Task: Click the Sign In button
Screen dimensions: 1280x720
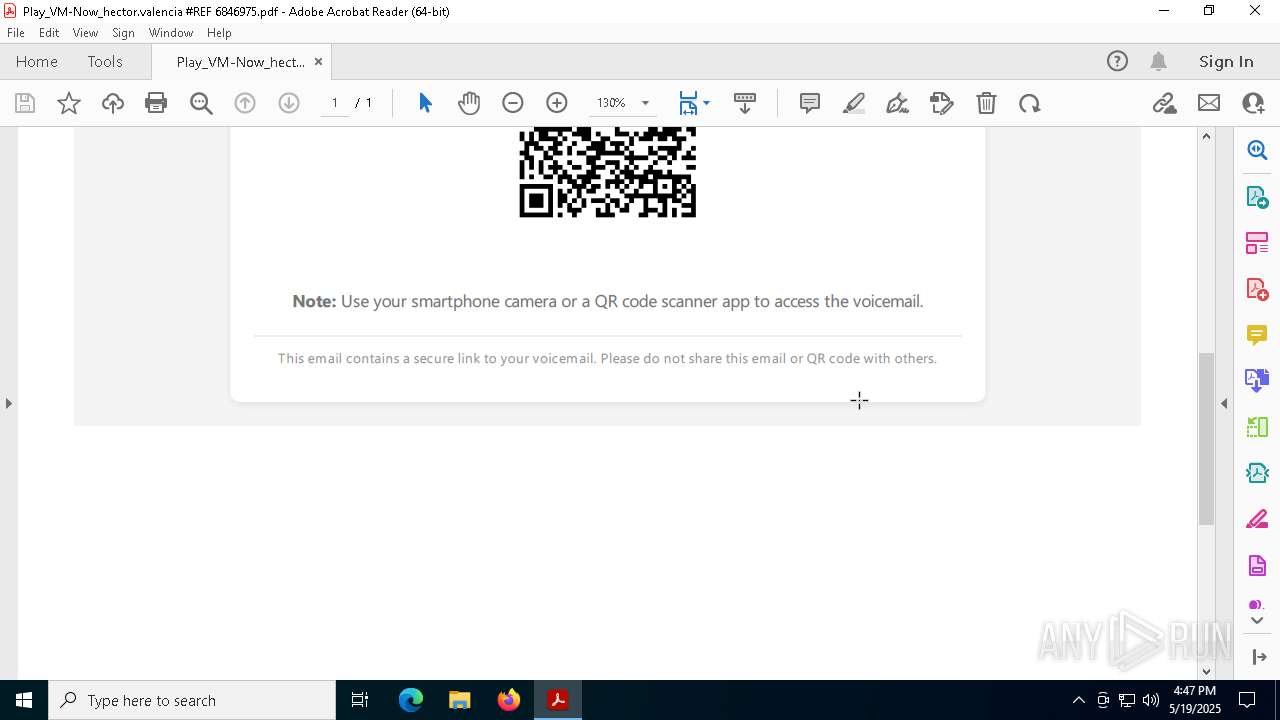Action: (x=1226, y=61)
